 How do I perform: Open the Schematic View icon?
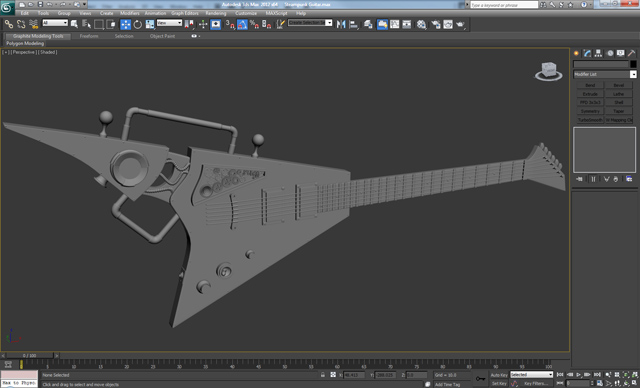tap(407, 24)
